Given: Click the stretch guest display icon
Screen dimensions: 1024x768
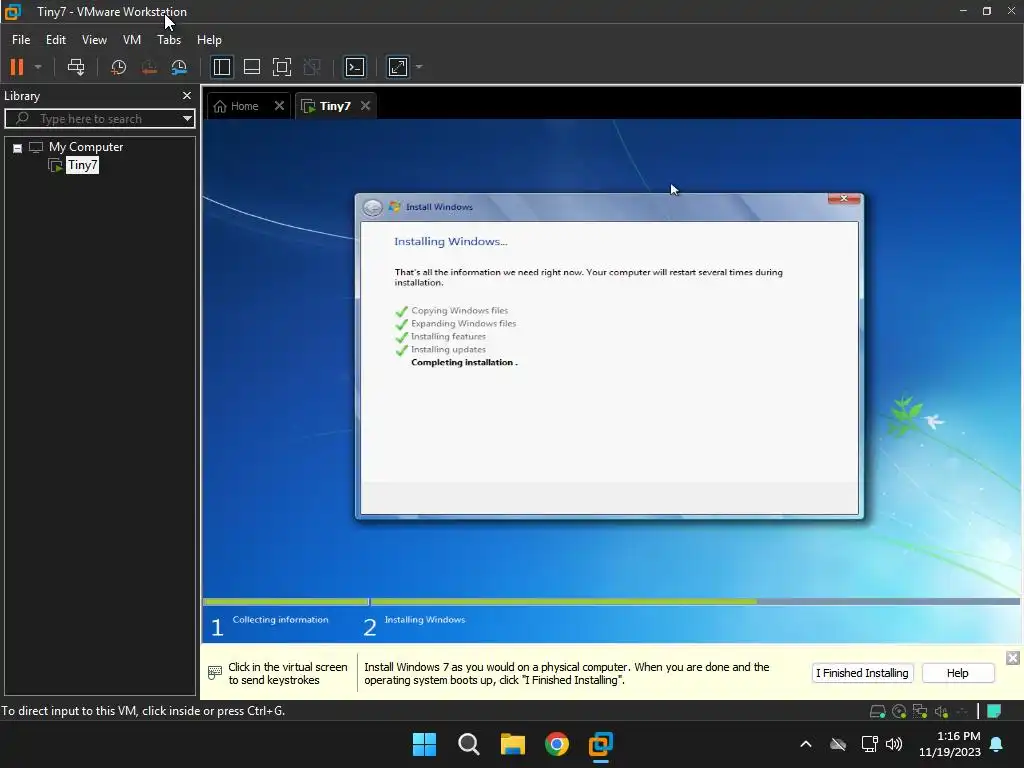Looking at the screenshot, I should tap(398, 67).
